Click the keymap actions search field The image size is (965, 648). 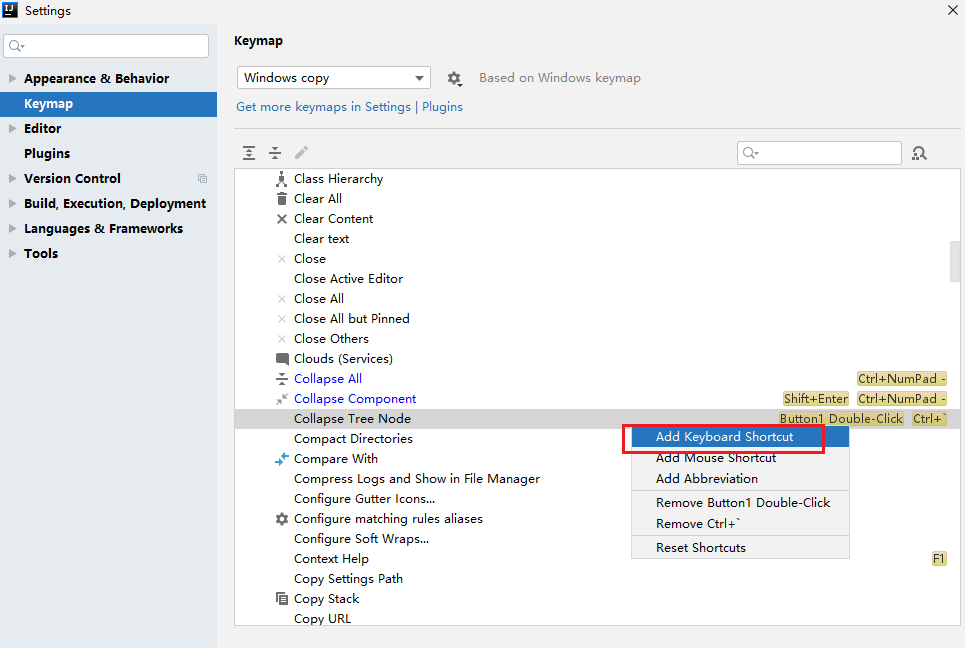[819, 153]
